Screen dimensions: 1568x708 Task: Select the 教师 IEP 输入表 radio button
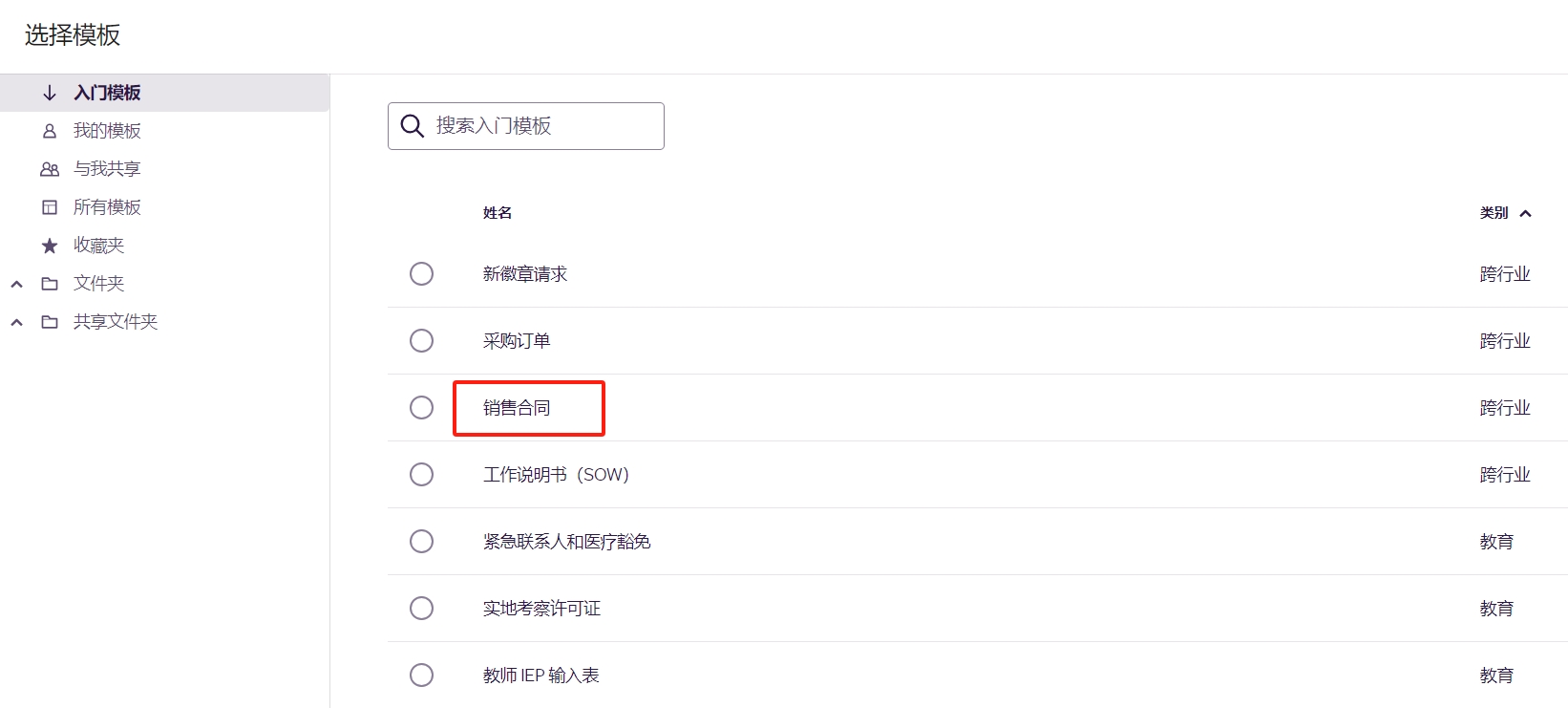tap(421, 676)
